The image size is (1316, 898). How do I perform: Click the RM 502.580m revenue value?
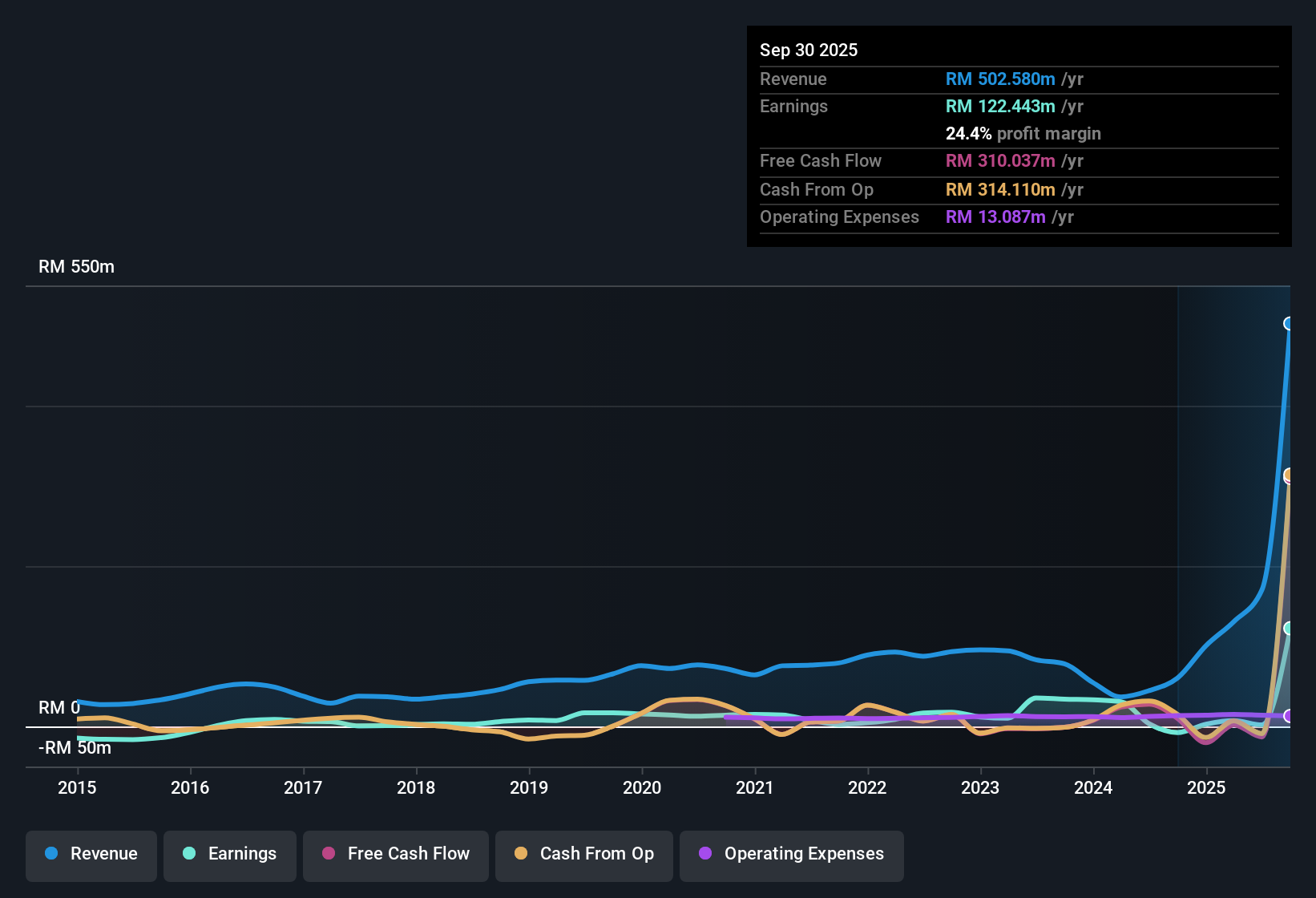click(1000, 79)
